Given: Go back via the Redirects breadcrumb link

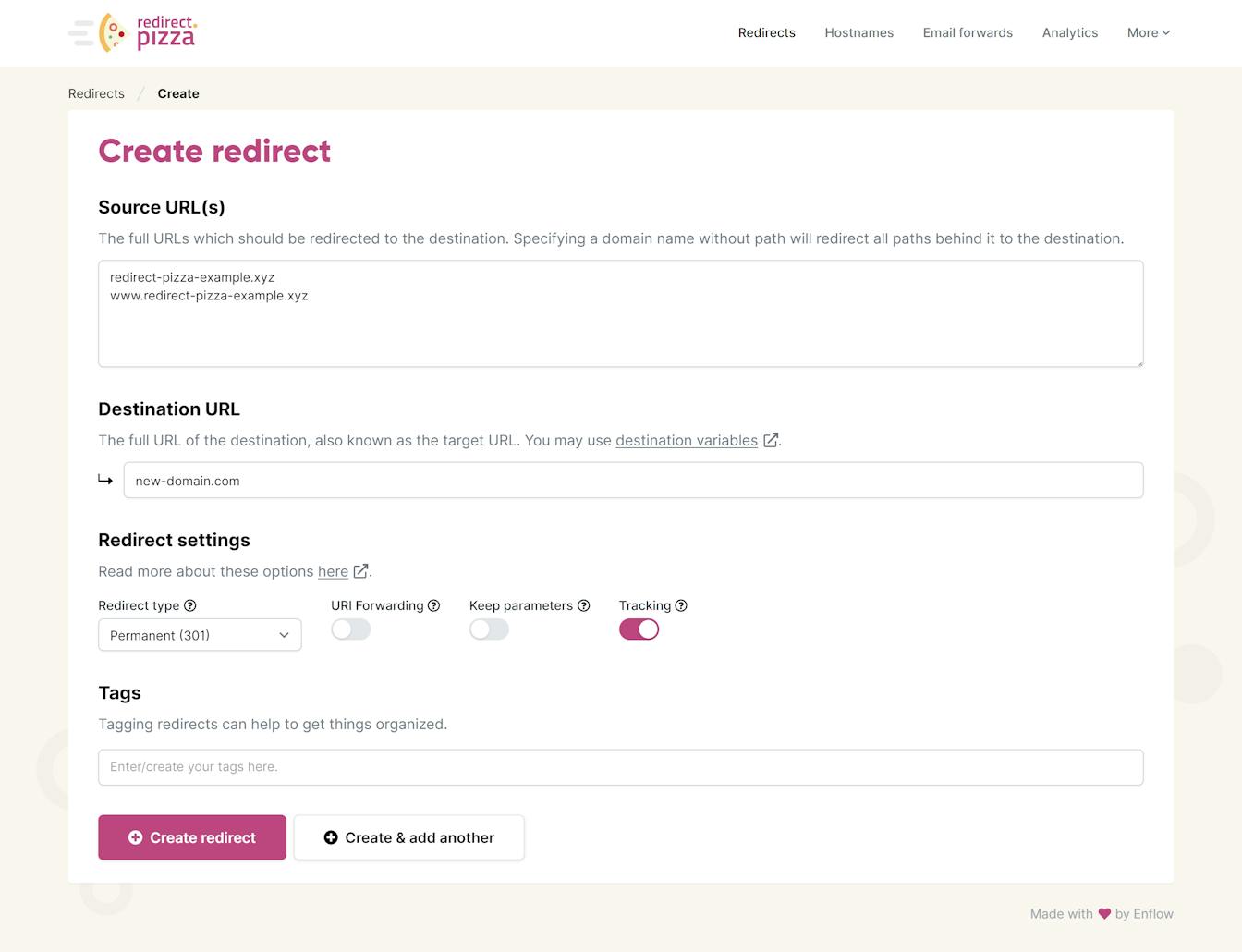Looking at the screenshot, I should [x=96, y=93].
